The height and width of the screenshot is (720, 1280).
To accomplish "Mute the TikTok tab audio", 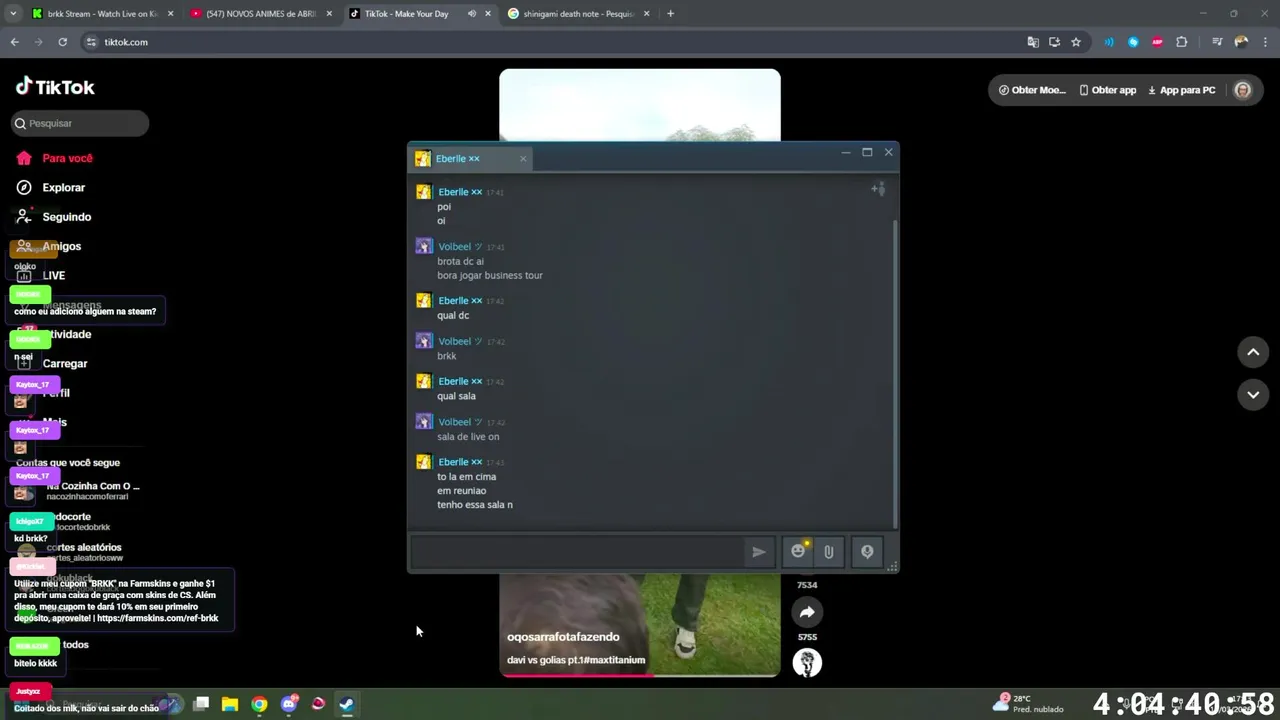I will pyautogui.click(x=472, y=14).
